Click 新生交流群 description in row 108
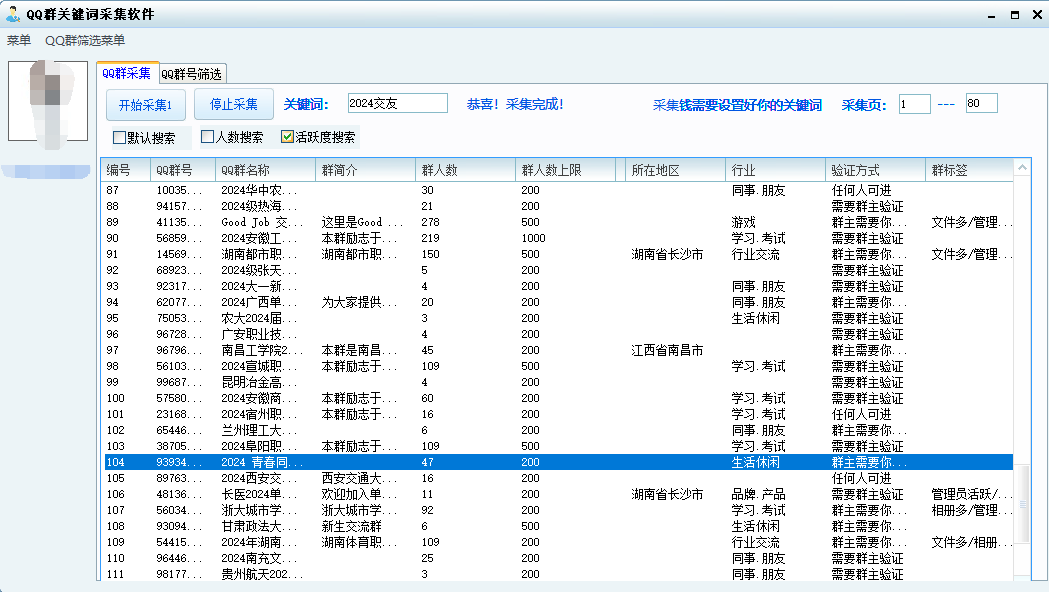This screenshot has height=592, width=1049. coord(352,526)
